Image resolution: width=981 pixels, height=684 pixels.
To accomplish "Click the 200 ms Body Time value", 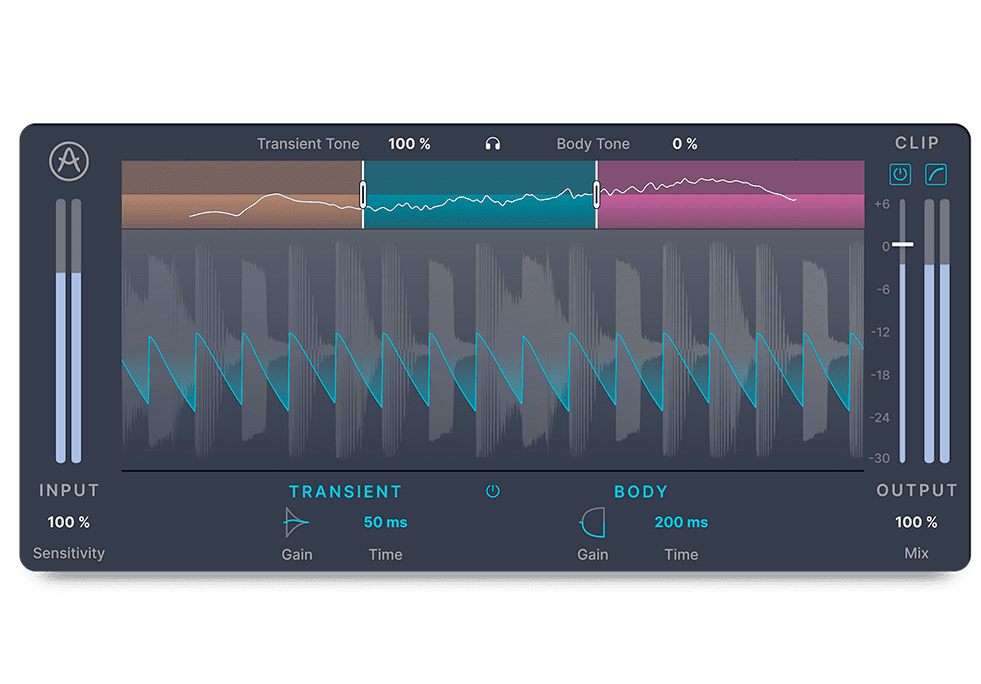I will pos(681,521).
